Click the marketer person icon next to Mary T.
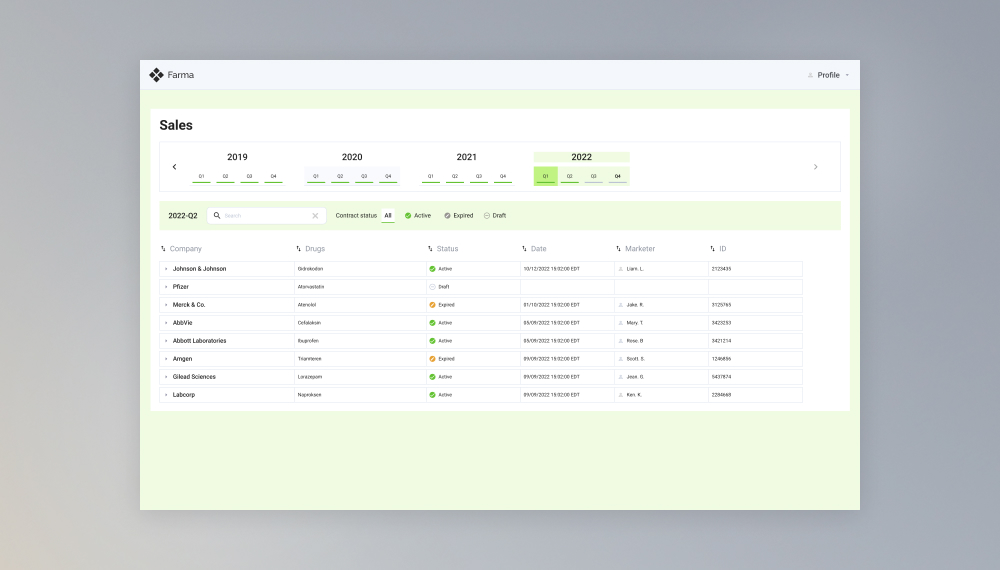Viewport: 1000px width, 570px height. click(621, 323)
